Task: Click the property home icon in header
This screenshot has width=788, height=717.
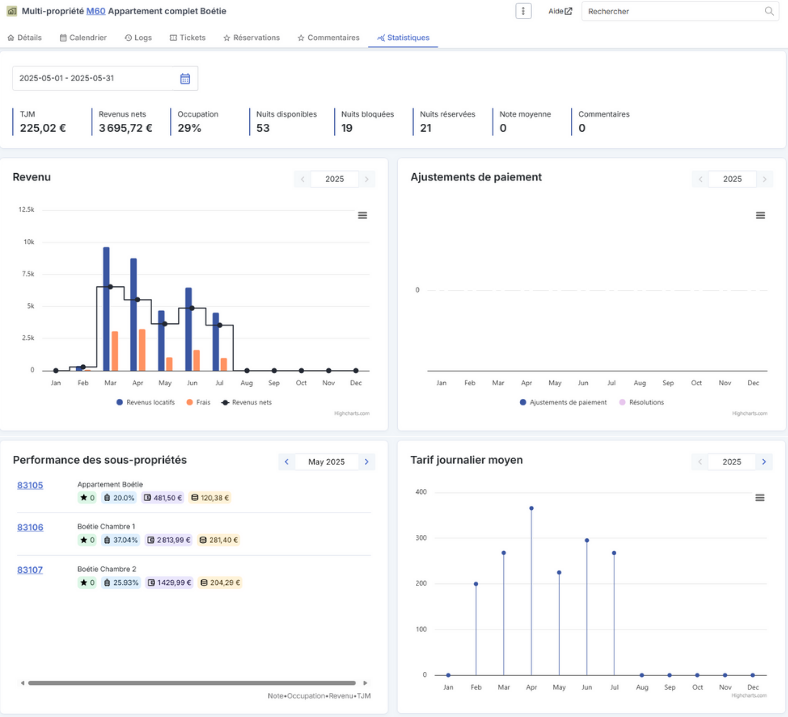Action: tap(12, 11)
